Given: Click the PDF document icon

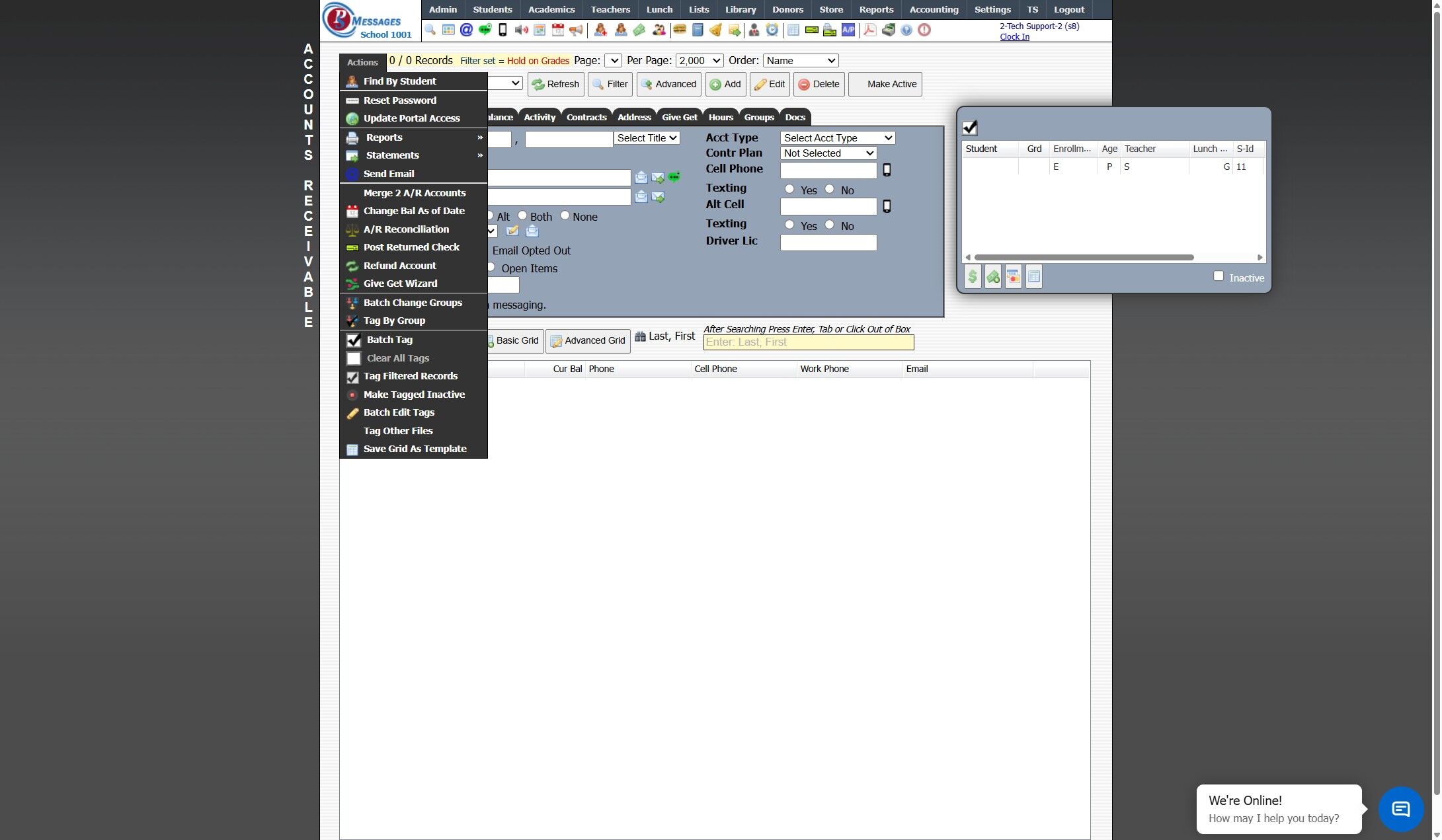Looking at the screenshot, I should coord(870,30).
